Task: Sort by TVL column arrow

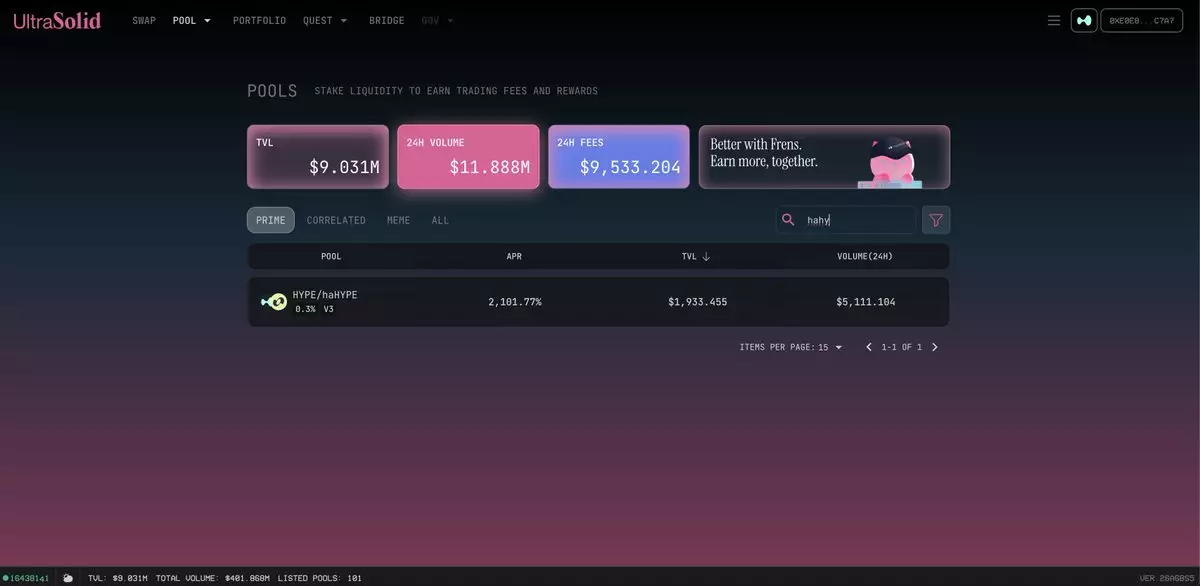Action: 706,257
